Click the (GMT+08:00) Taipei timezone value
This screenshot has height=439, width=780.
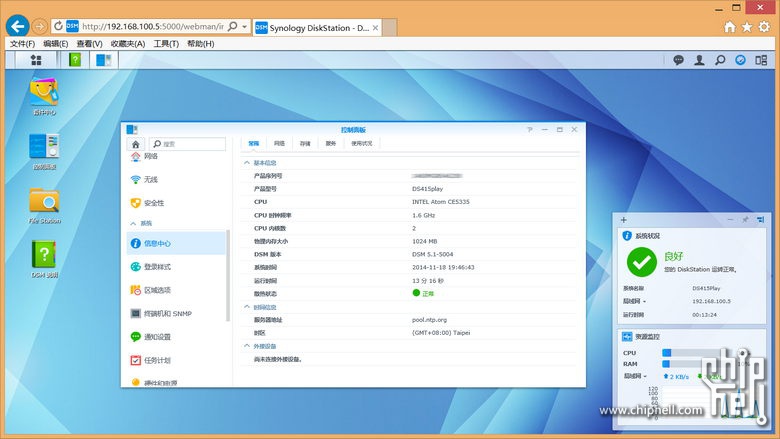pos(441,333)
